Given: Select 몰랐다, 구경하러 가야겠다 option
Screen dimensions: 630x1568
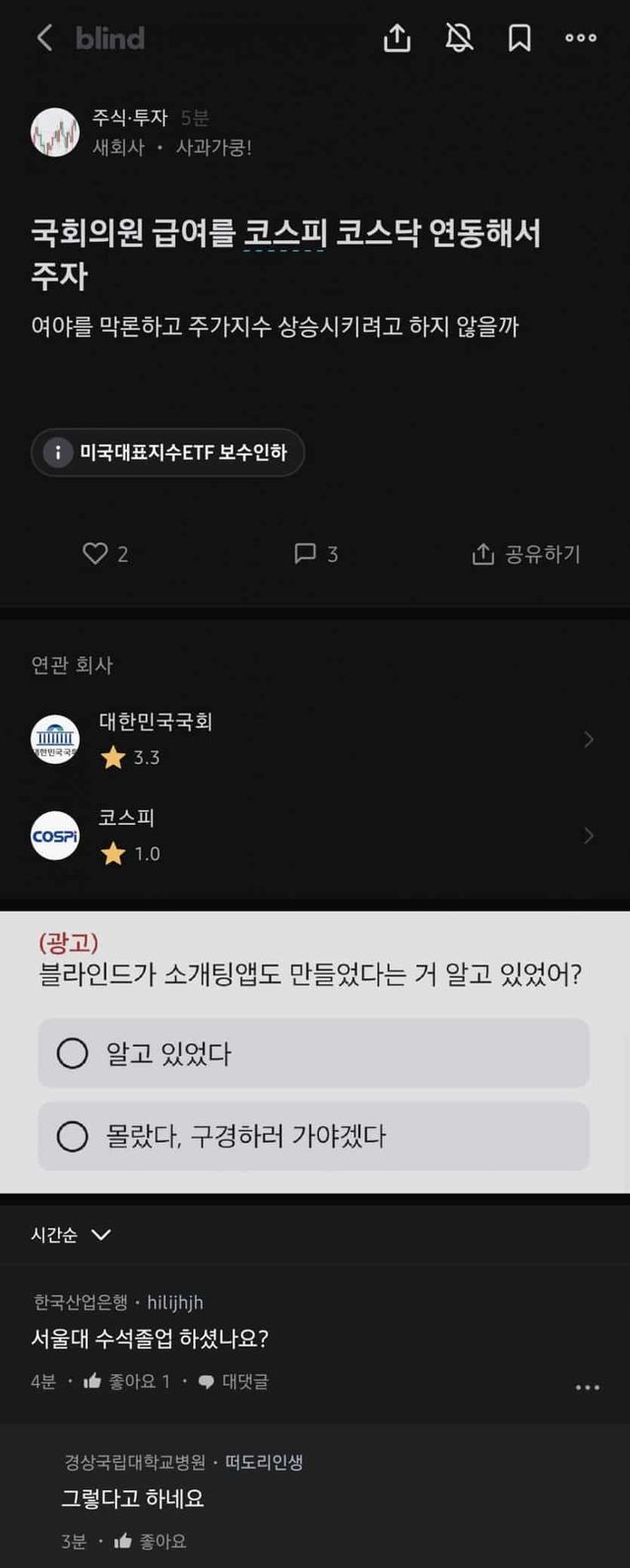Looking at the screenshot, I should coord(72,1137).
